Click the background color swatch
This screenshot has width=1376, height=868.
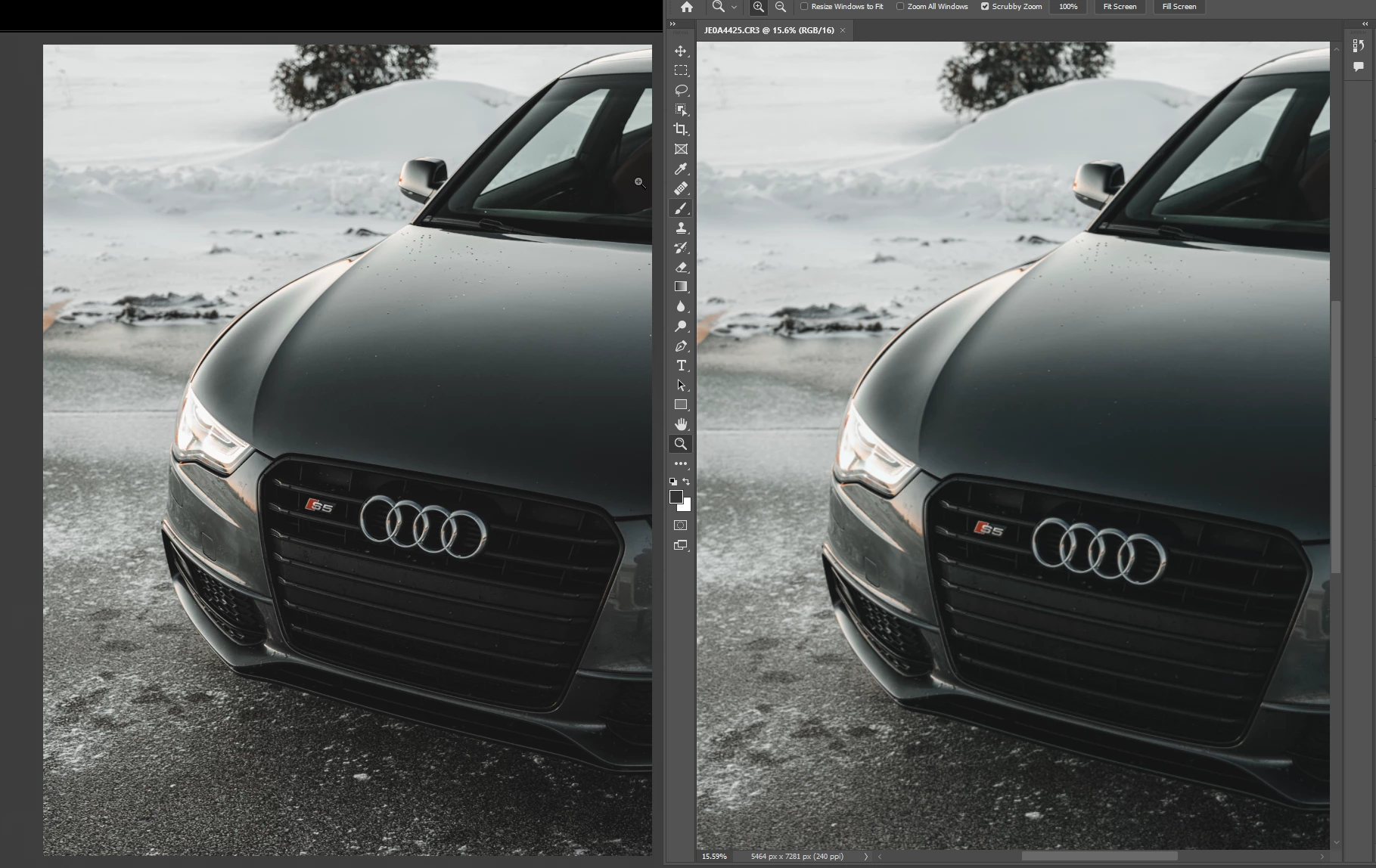pyautogui.click(x=686, y=507)
